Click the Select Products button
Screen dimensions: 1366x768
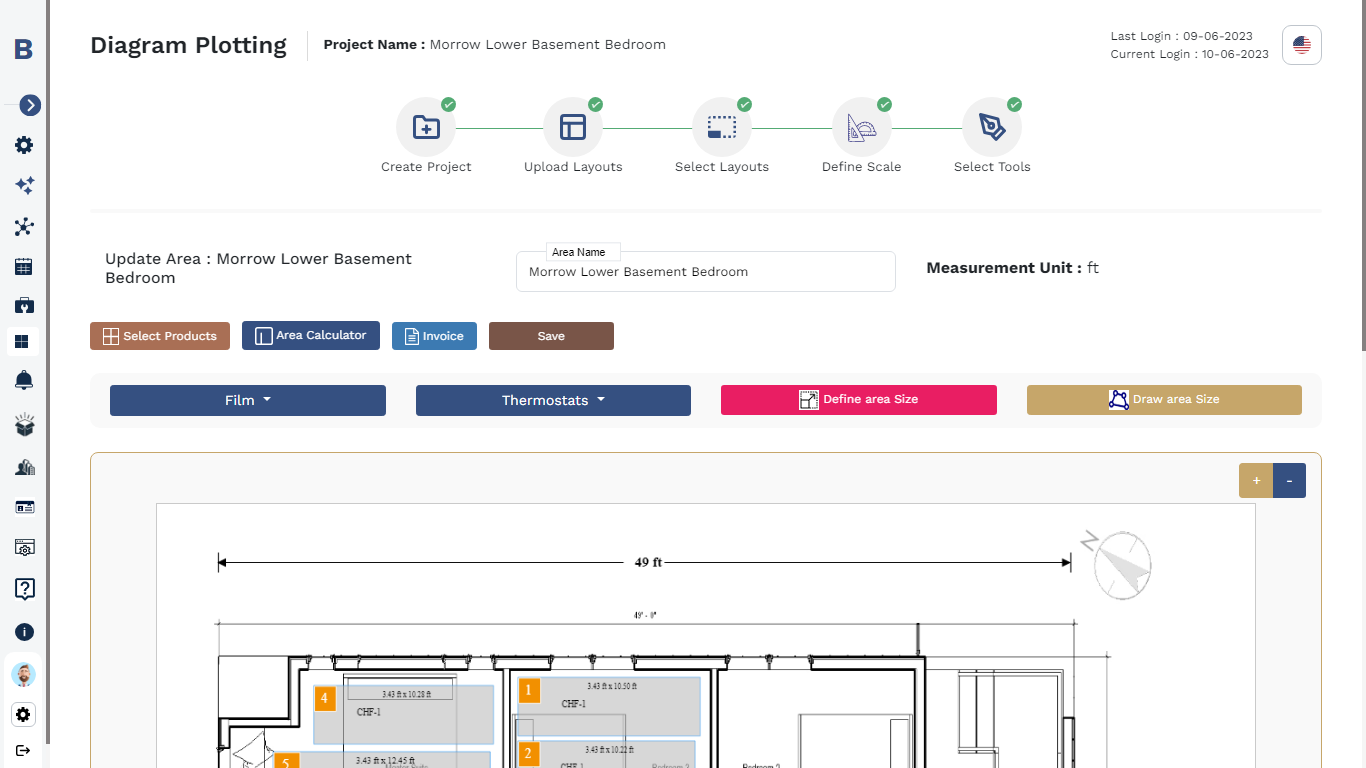pyautogui.click(x=160, y=336)
